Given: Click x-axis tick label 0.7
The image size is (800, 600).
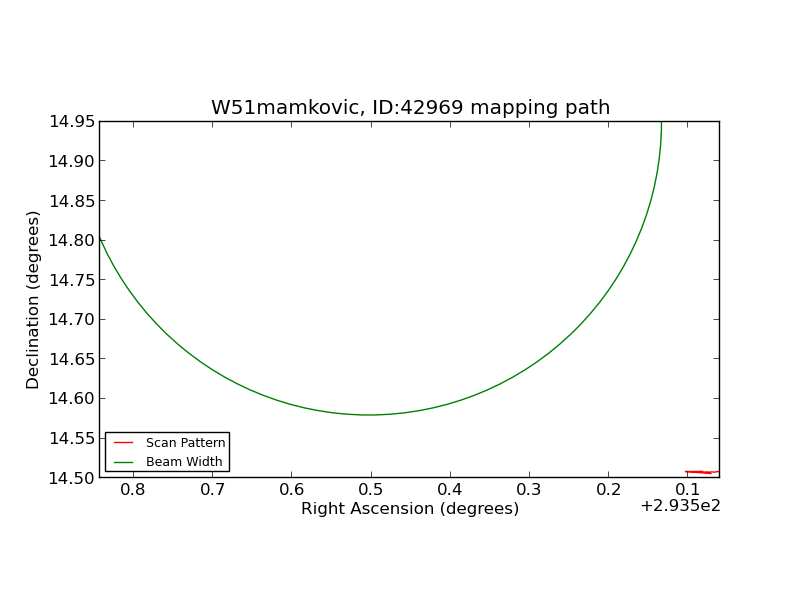Looking at the screenshot, I should (x=212, y=490).
